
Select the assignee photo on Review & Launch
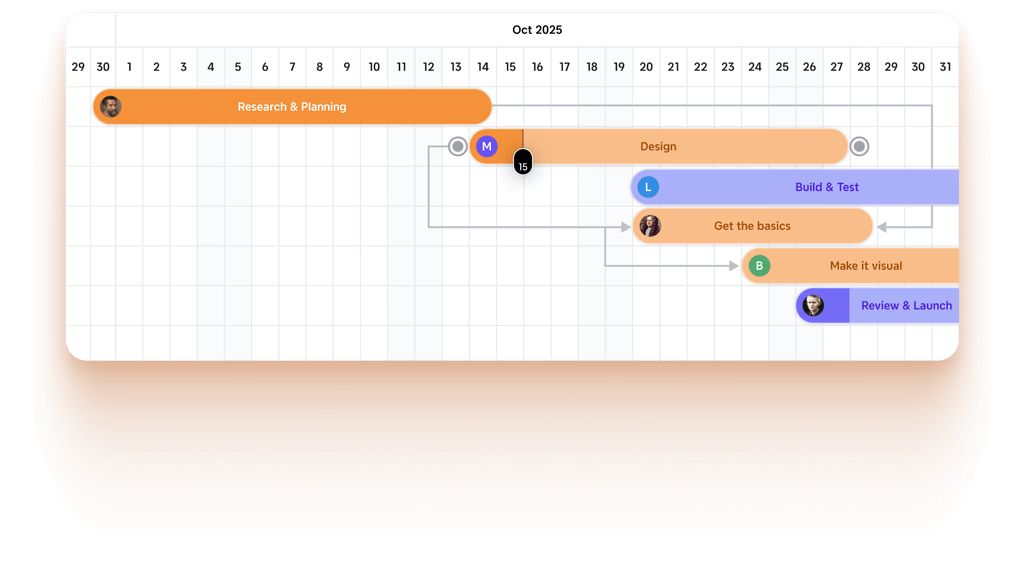click(813, 306)
